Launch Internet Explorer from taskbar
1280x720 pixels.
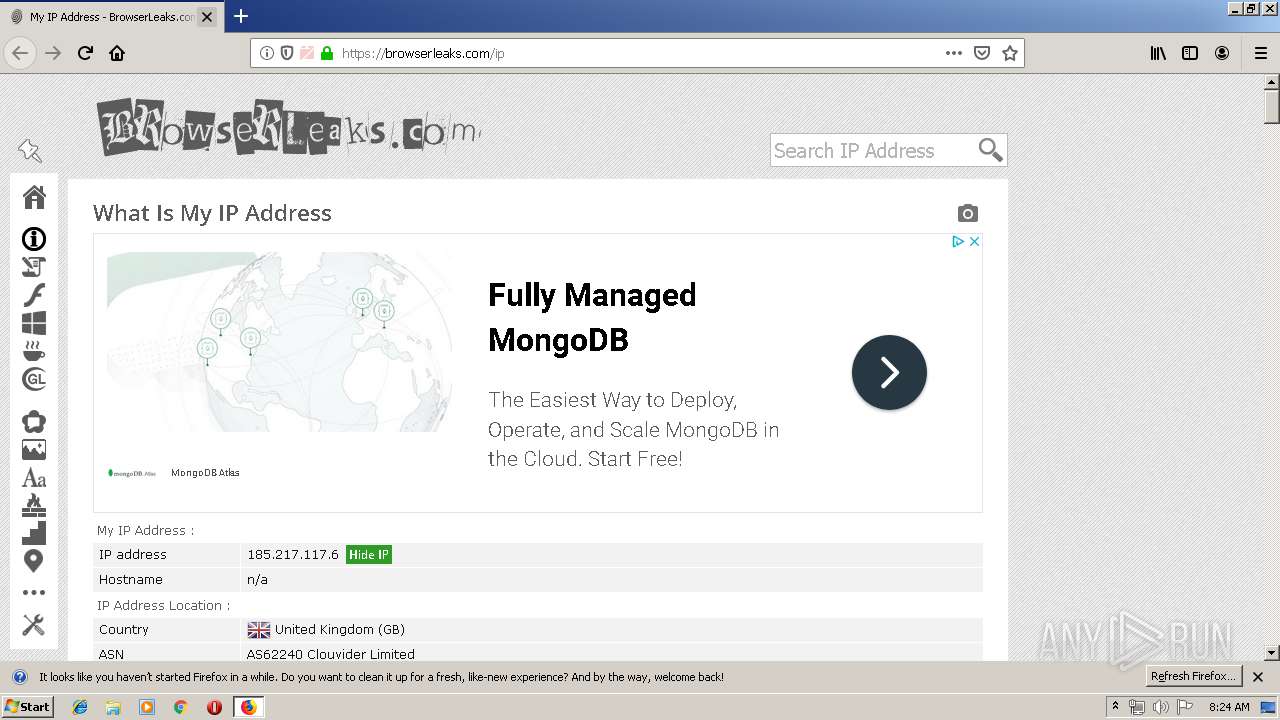pyautogui.click(x=80, y=707)
